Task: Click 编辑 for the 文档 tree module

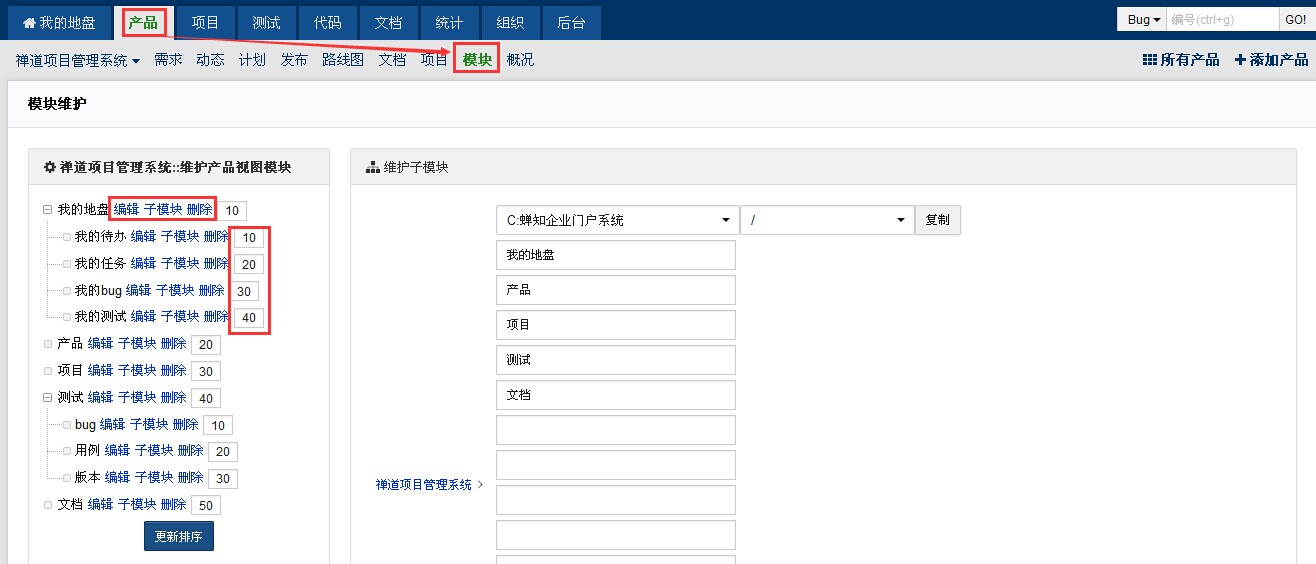Action: point(100,504)
